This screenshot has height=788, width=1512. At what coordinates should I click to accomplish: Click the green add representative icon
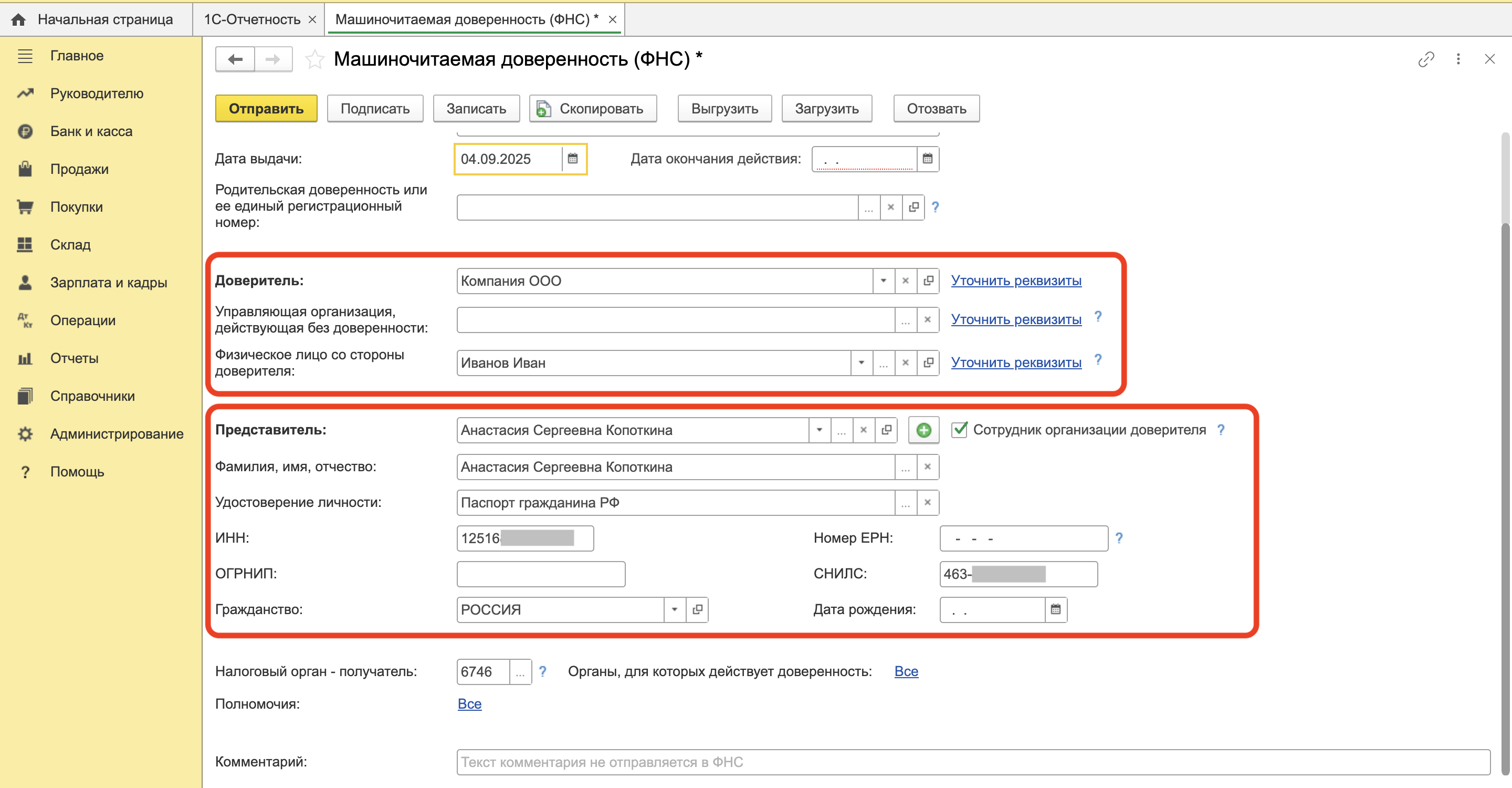click(x=923, y=430)
